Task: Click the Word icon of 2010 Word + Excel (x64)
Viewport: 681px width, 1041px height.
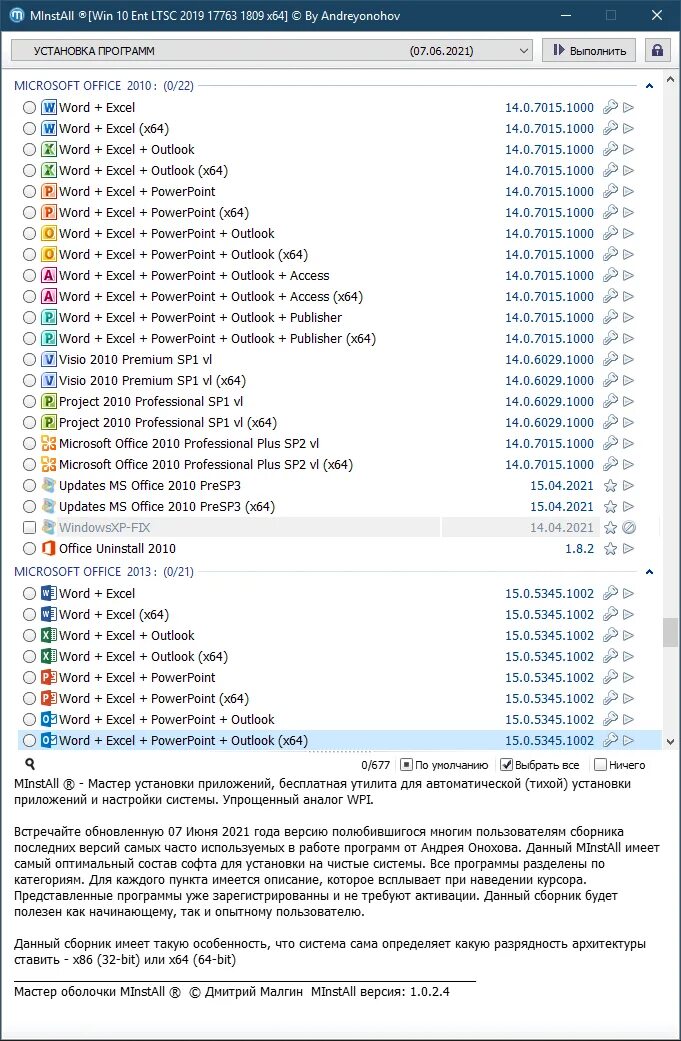Action: [48, 128]
